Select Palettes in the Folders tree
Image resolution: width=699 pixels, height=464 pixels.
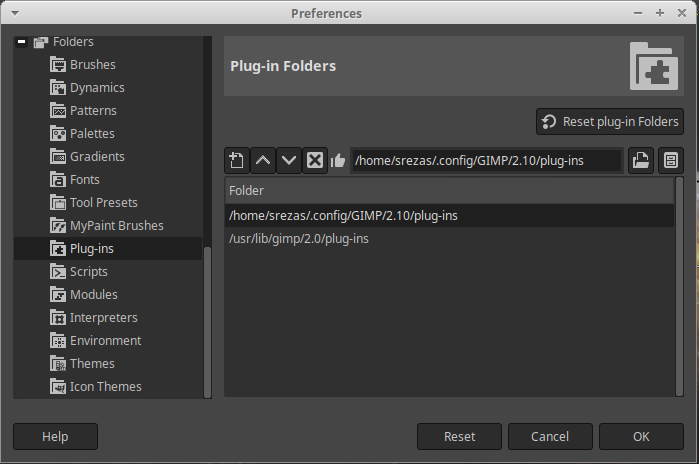pyautogui.click(x=92, y=133)
